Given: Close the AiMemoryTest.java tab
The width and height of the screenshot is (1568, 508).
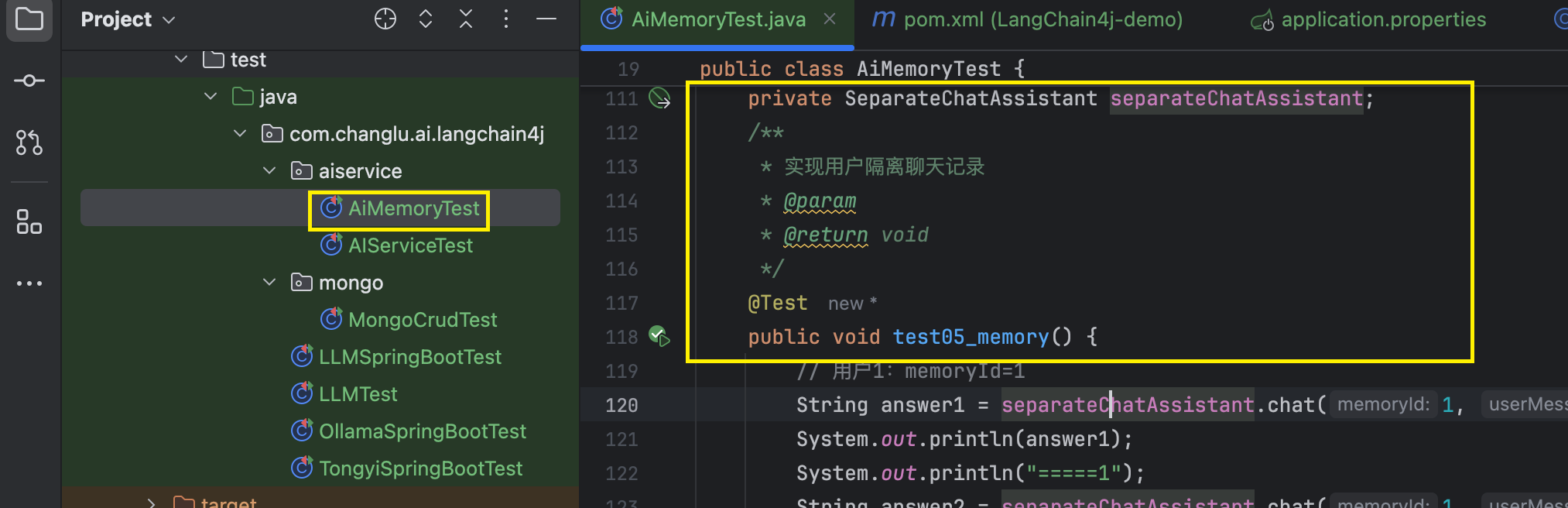Looking at the screenshot, I should 830,19.
